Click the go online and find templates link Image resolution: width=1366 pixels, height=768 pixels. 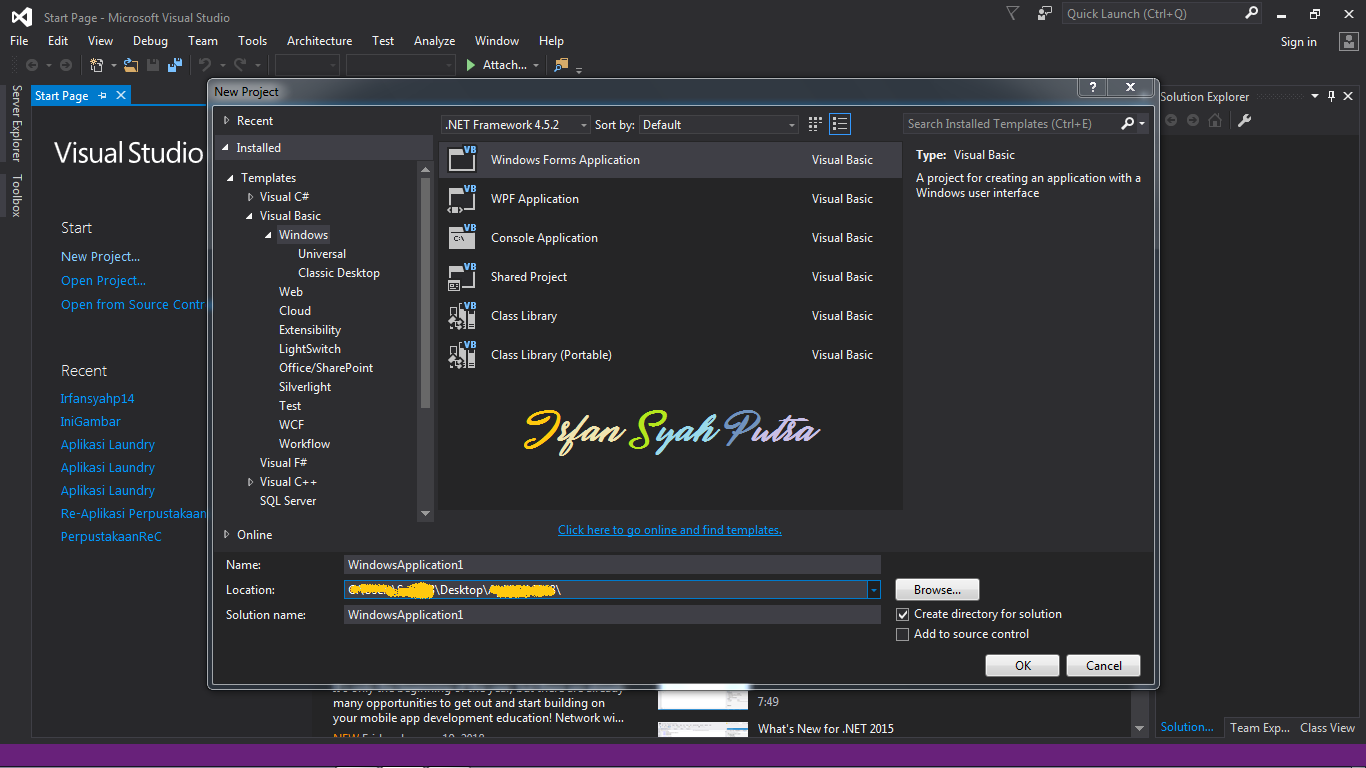pyautogui.click(x=670, y=530)
